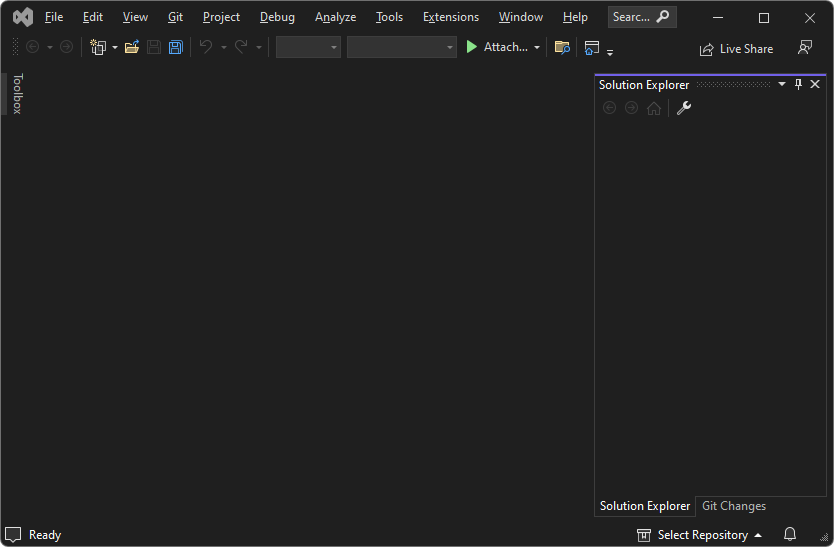Click the Navigate Backward arrow in toolbar

coord(32,47)
